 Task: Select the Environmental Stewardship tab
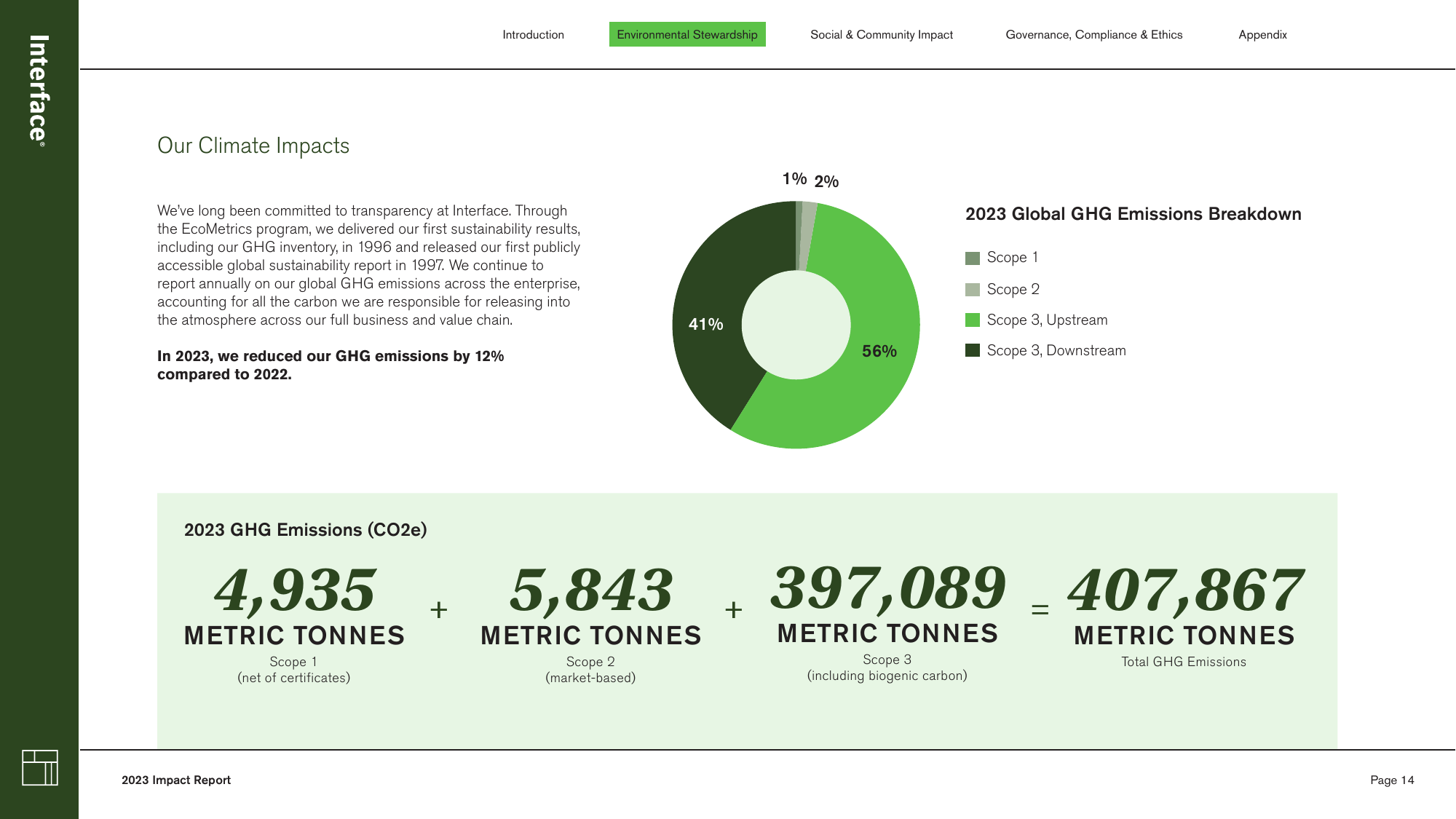coord(687,34)
